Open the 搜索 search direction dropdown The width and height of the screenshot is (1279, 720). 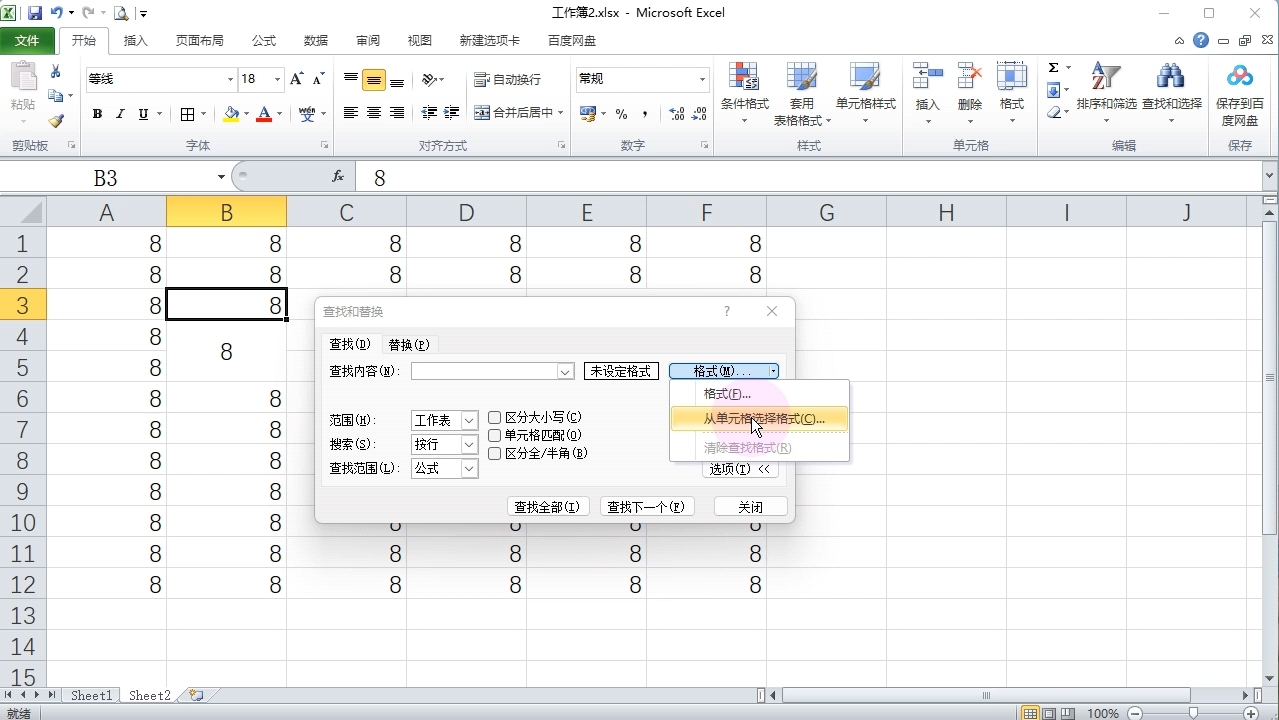(467, 444)
